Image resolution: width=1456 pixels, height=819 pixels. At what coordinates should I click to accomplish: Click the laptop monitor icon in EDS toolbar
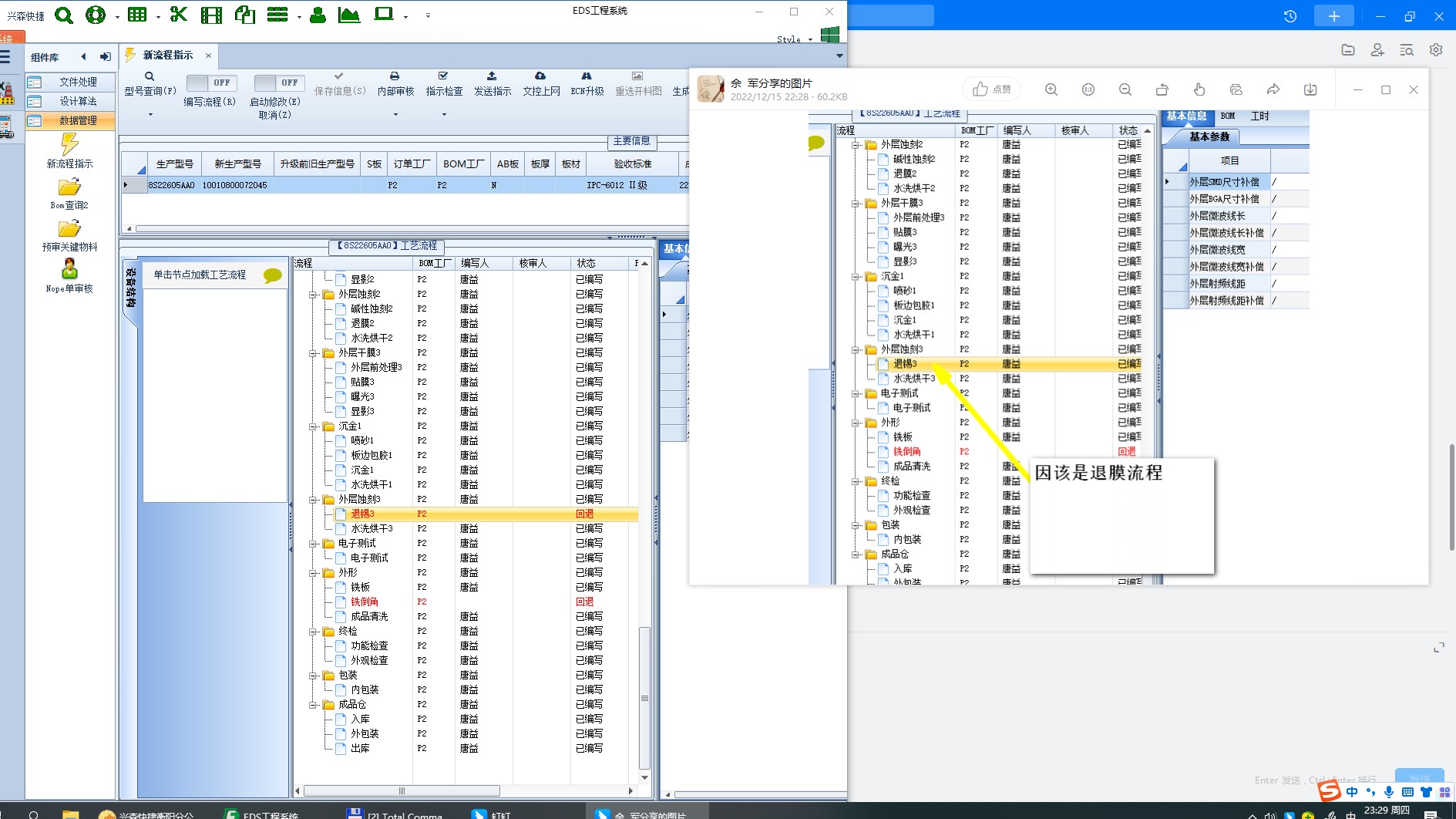[x=384, y=15]
